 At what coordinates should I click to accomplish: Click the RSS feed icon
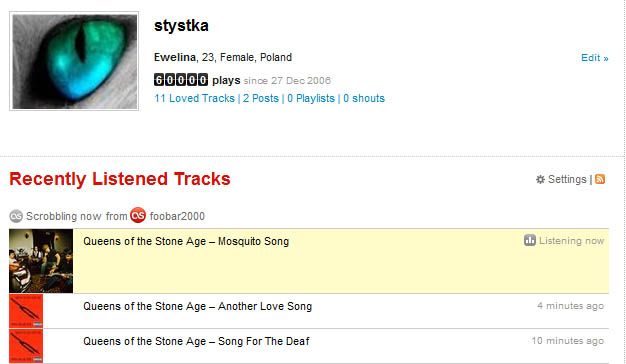[x=600, y=179]
